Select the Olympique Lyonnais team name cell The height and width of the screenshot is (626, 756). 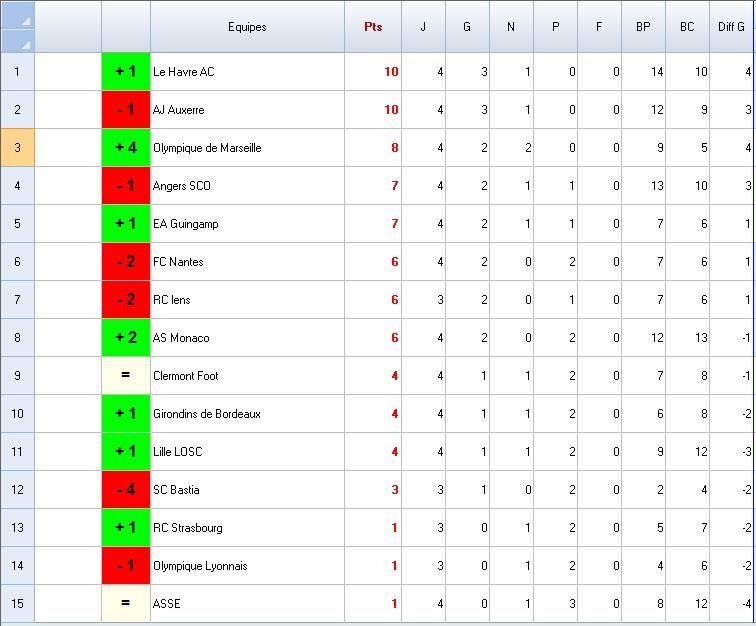tap(247, 566)
